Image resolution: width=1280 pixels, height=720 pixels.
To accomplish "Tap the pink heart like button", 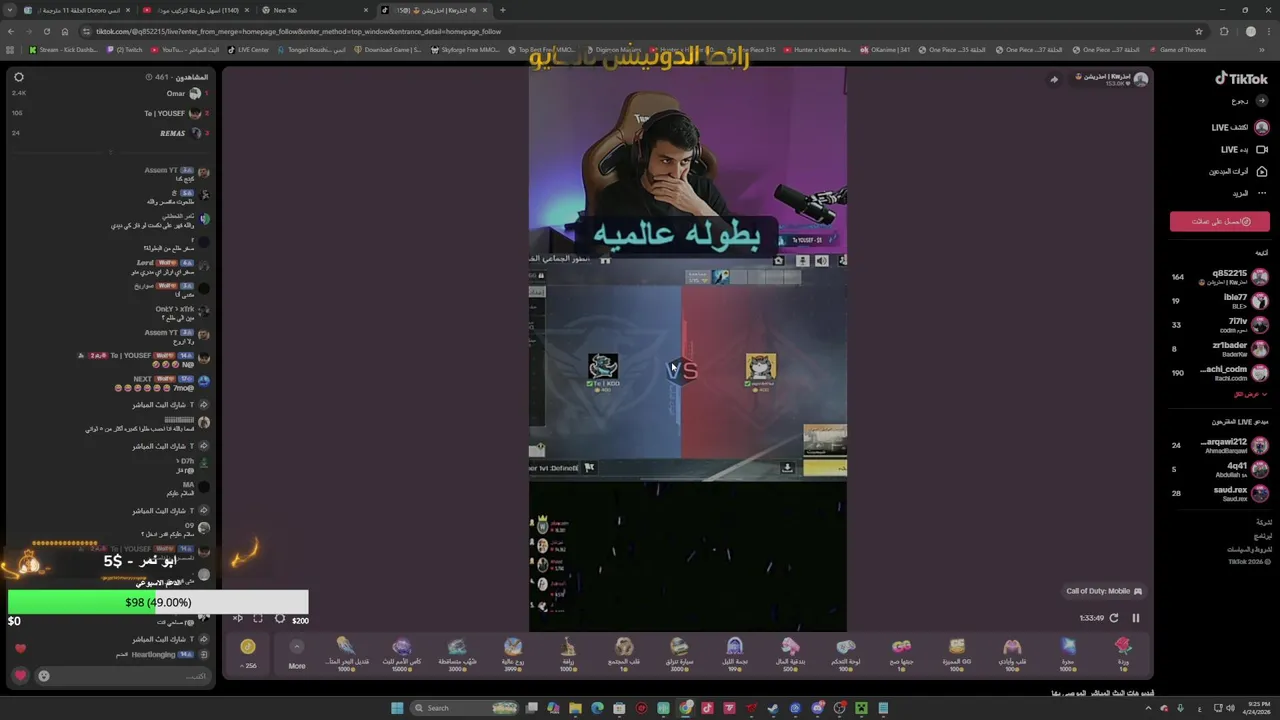I will coord(20,676).
